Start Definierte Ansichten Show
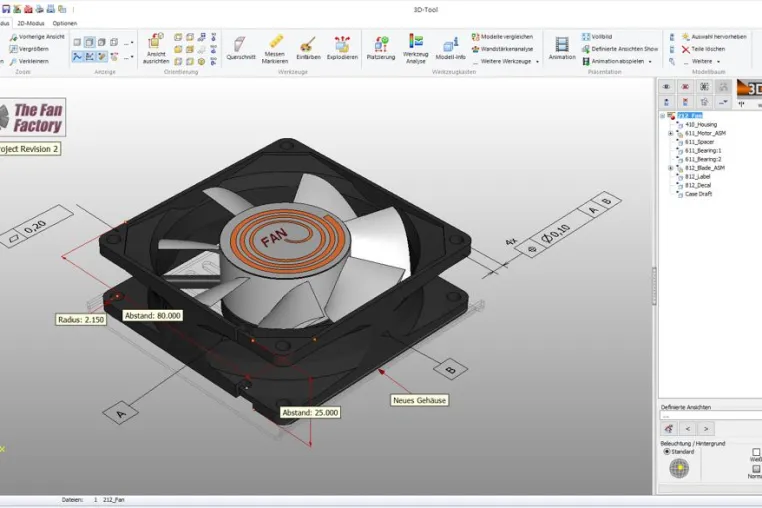The height and width of the screenshot is (508, 762). point(620,49)
